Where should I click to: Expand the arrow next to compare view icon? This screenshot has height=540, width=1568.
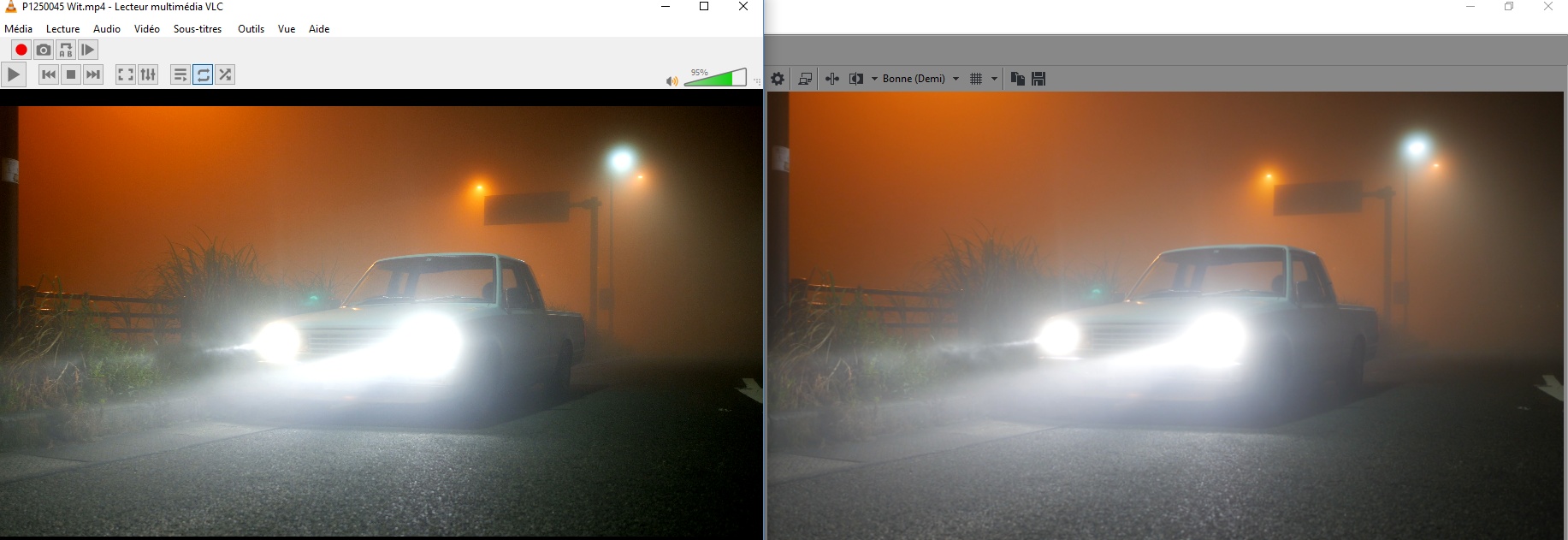[874, 79]
